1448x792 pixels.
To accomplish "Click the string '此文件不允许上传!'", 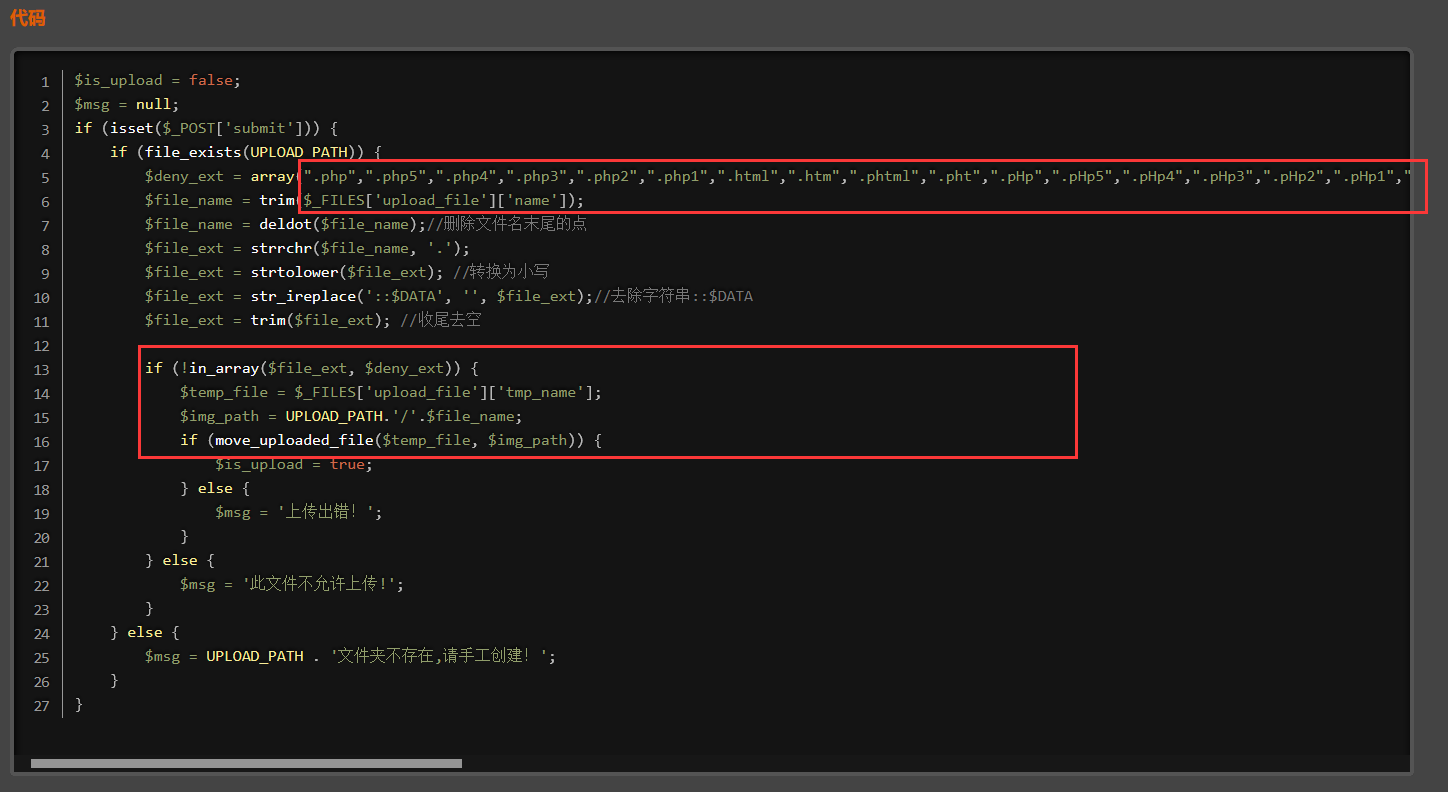I will 319,584.
